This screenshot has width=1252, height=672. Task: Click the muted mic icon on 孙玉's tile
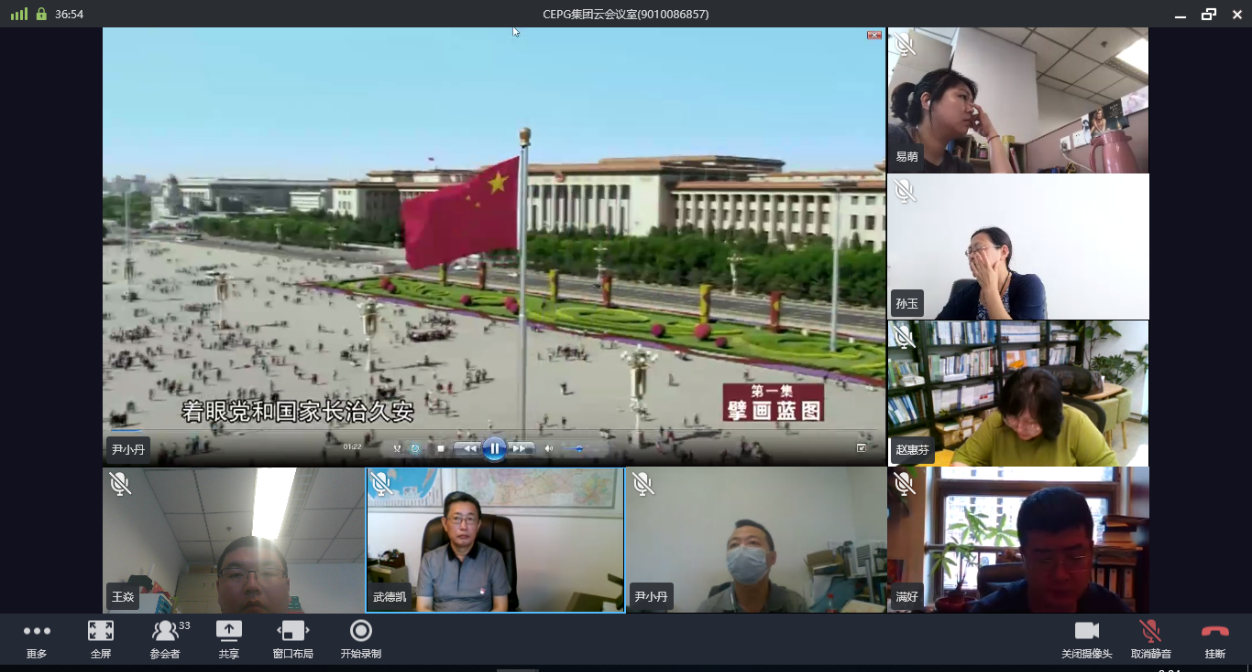click(905, 191)
